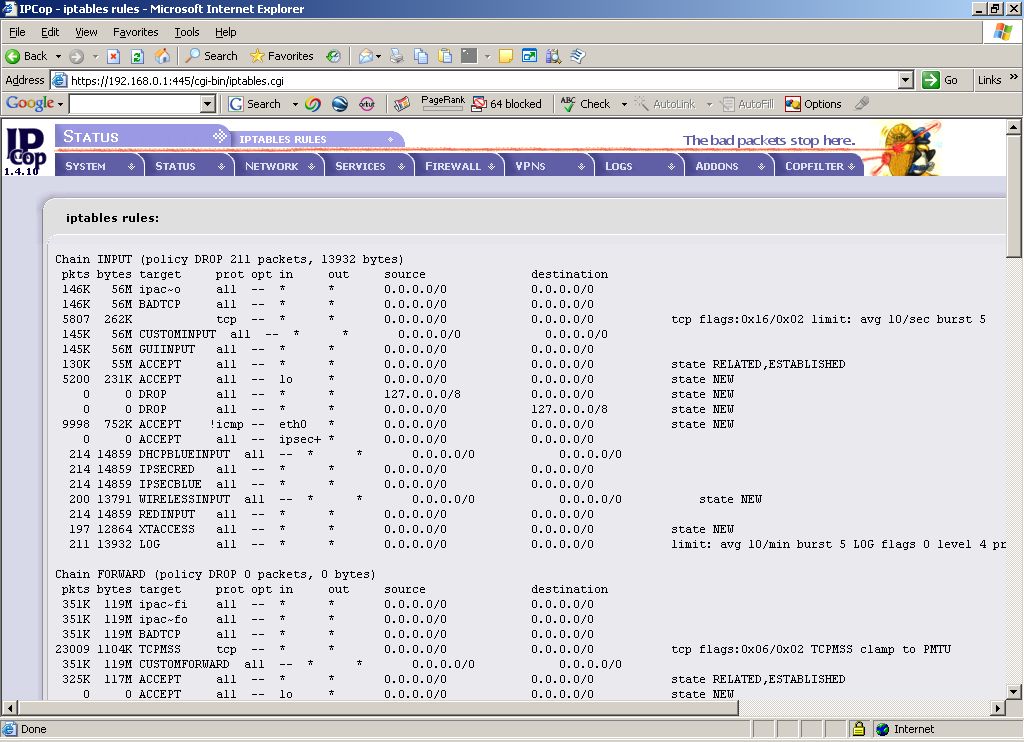Image resolution: width=1024 pixels, height=742 pixels.
Task: Click the highlighter pen icon
Action: tap(862, 103)
